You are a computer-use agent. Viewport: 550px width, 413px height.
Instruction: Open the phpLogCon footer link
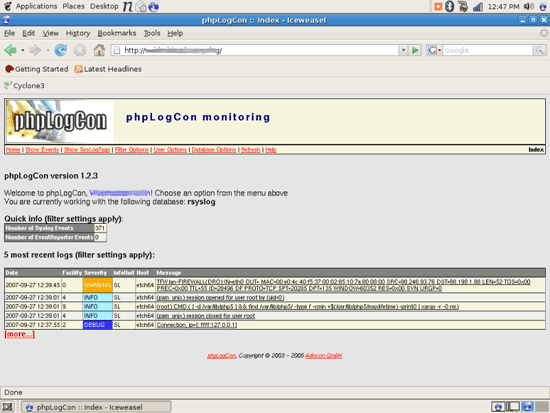pyautogui.click(x=221, y=356)
